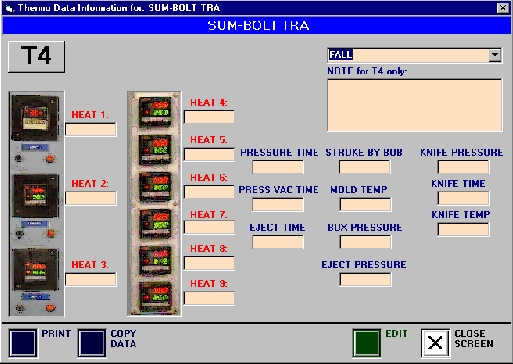This screenshot has height=364, width=513.
Task: Click the HEAT 7 controller photo
Action: click(155, 223)
